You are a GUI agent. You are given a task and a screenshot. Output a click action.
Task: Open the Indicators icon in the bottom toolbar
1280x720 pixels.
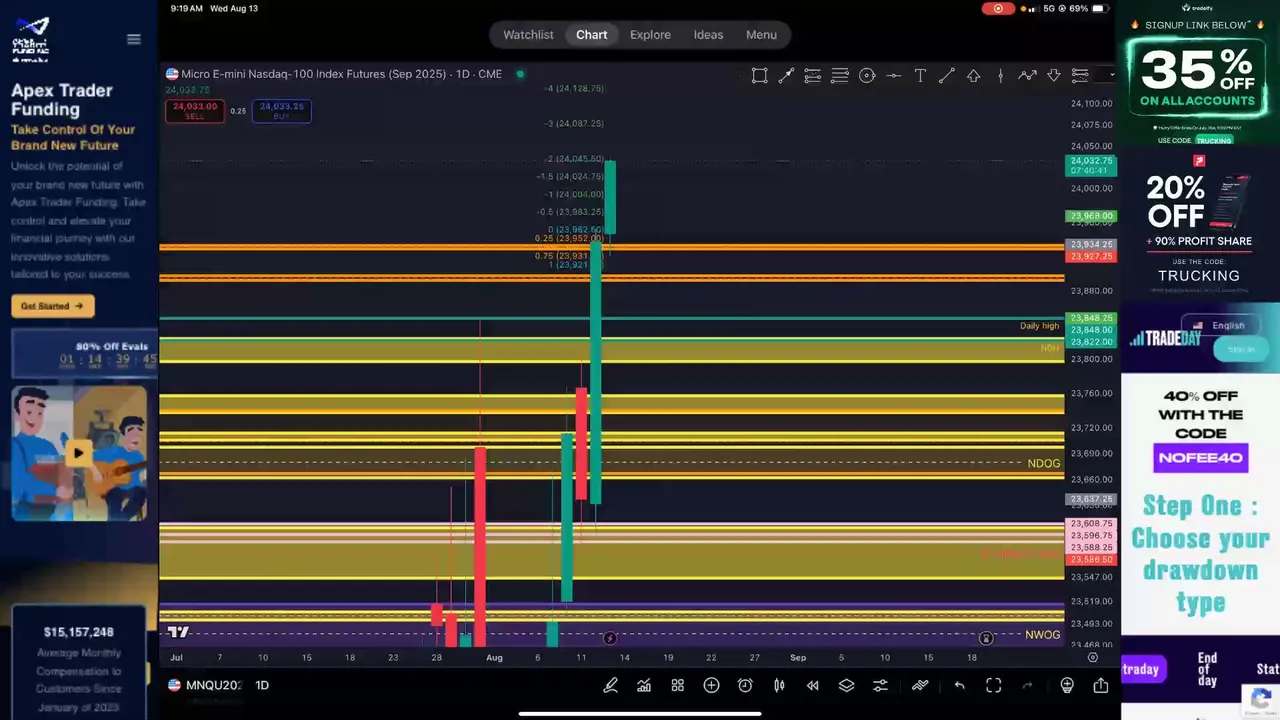click(x=644, y=685)
